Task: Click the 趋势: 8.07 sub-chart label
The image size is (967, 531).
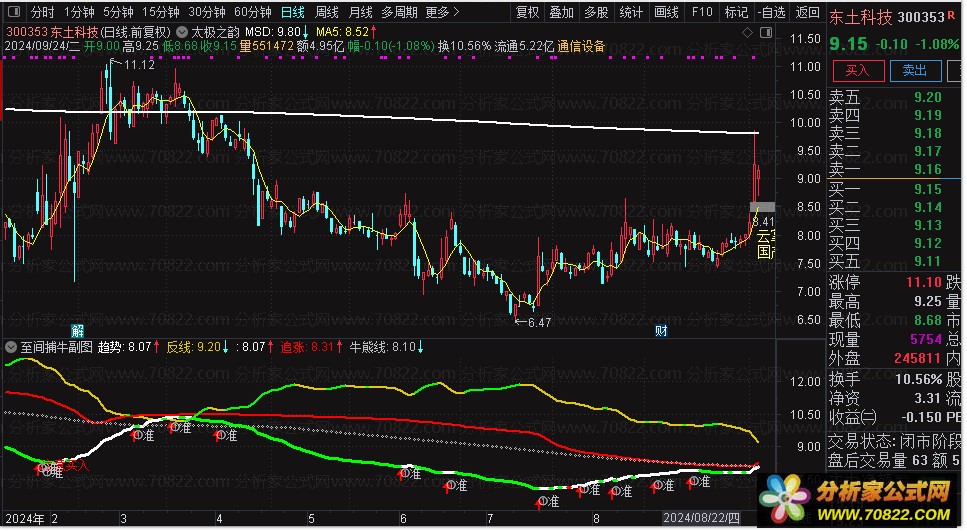Action: (x=124, y=347)
